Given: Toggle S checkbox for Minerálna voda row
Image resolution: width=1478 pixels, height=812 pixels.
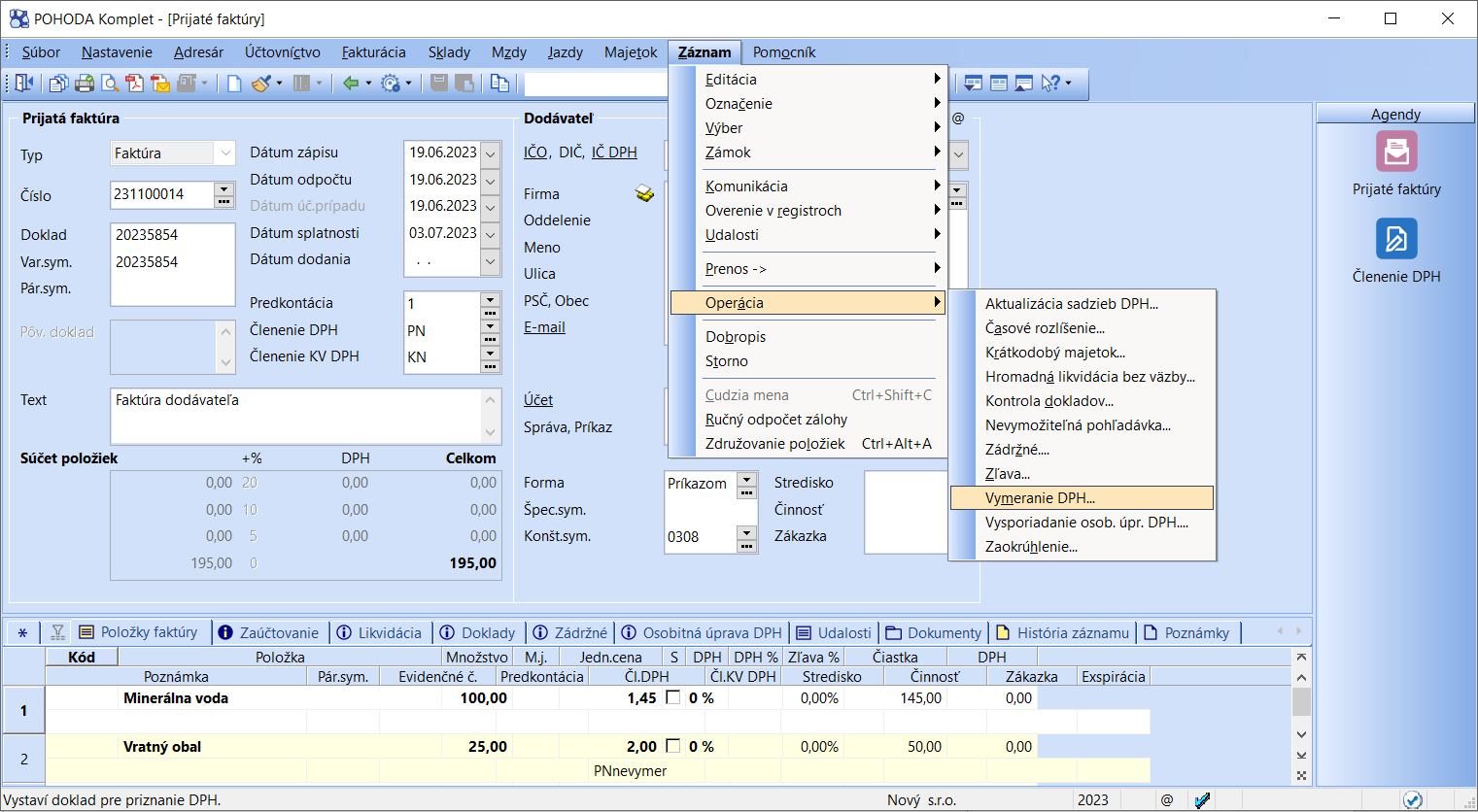Looking at the screenshot, I should click(673, 697).
